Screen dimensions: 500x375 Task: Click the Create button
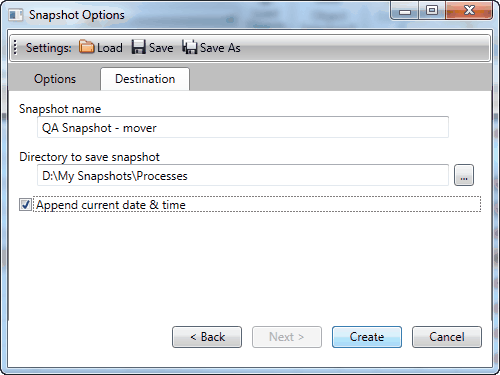click(x=367, y=337)
